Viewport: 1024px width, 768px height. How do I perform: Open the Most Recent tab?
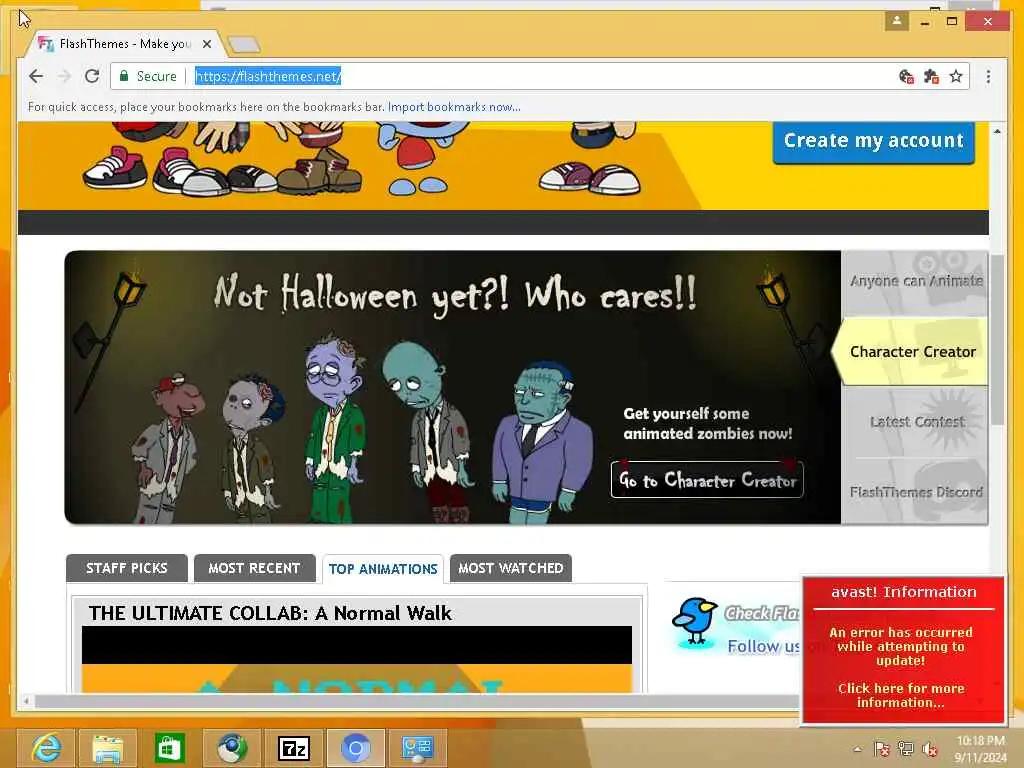point(254,568)
